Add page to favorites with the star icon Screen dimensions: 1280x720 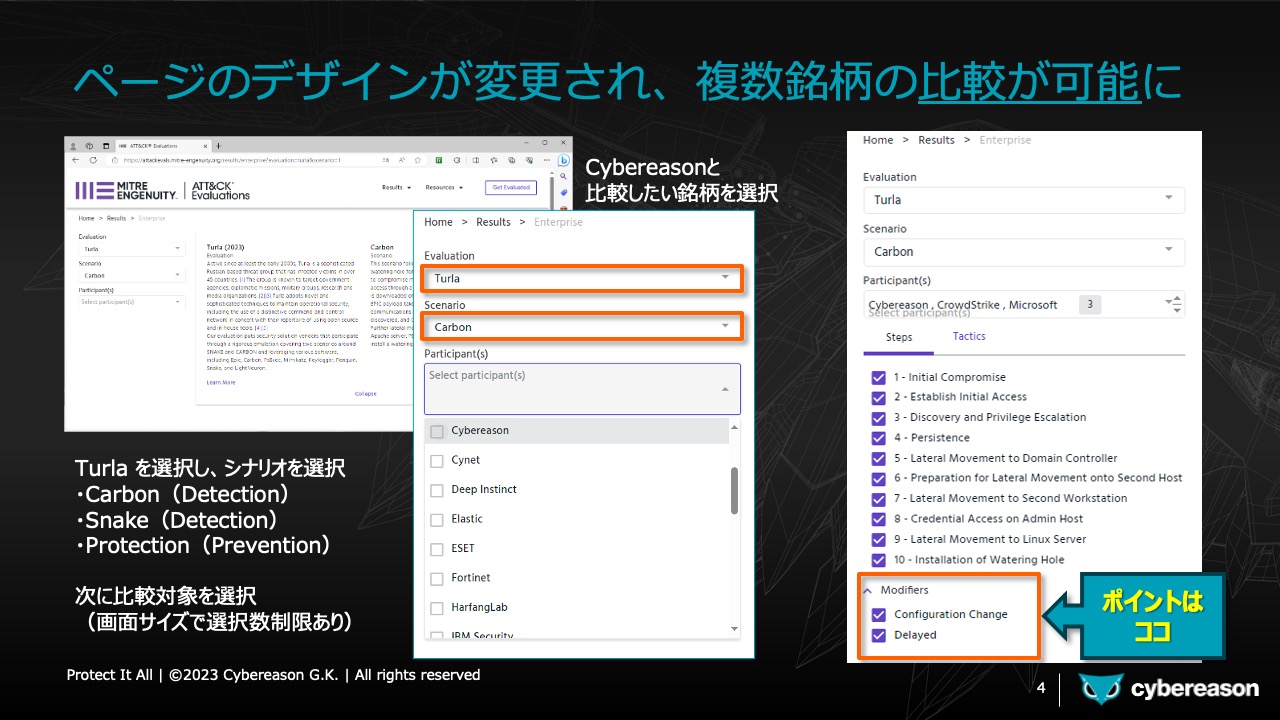point(417,160)
